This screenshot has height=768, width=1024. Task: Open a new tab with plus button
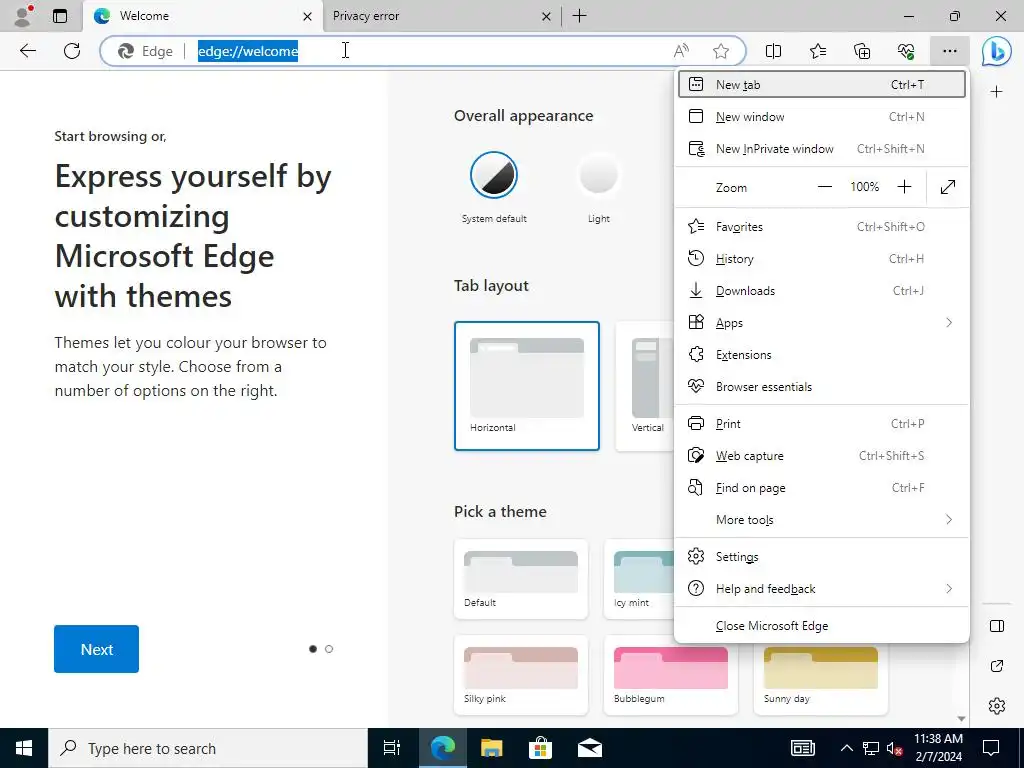tap(579, 16)
